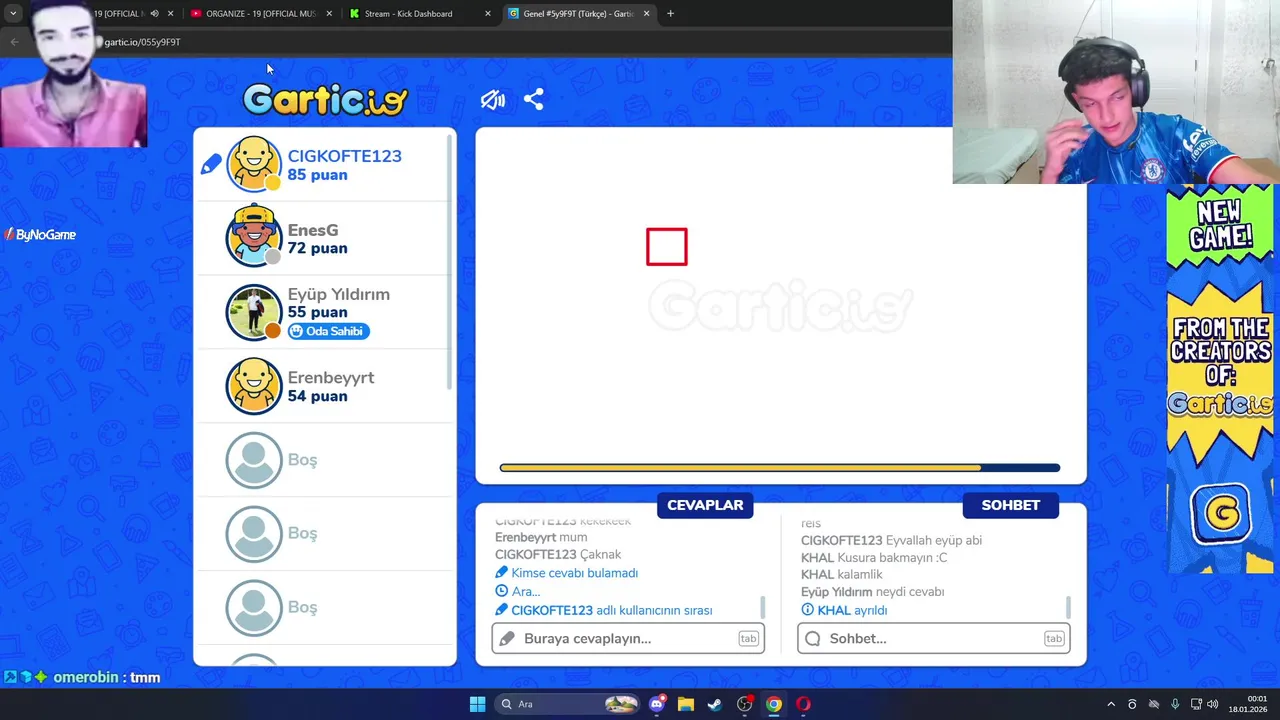This screenshot has height=720, width=1280.
Task: Click the player list scrollbar
Action: (450, 262)
